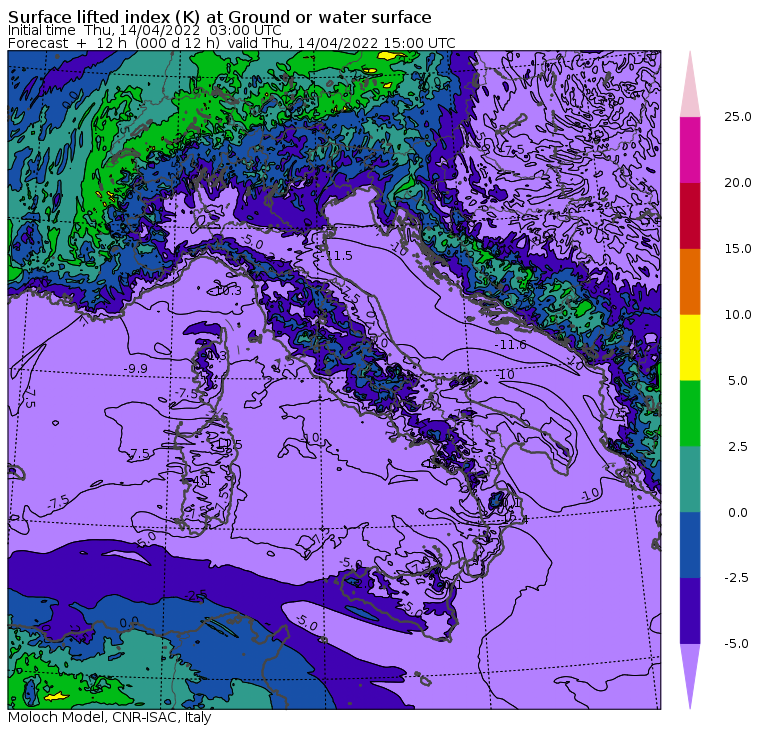Click the blue -2.5 to 0 legend band
Screen dimensions: 760x731
click(690, 545)
